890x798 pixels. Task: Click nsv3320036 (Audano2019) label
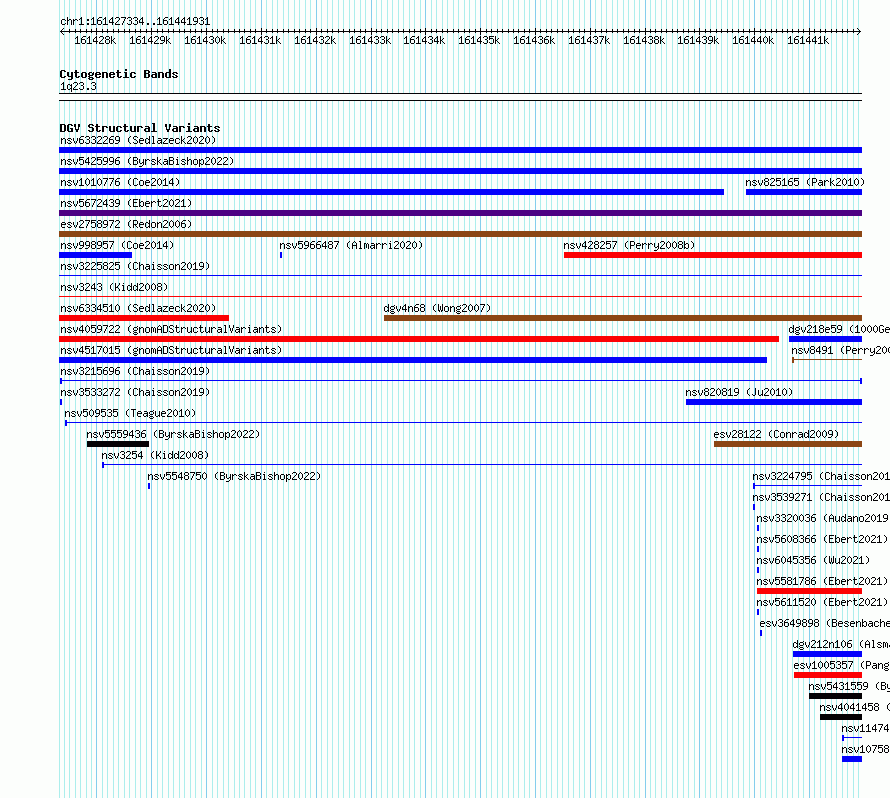822,518
